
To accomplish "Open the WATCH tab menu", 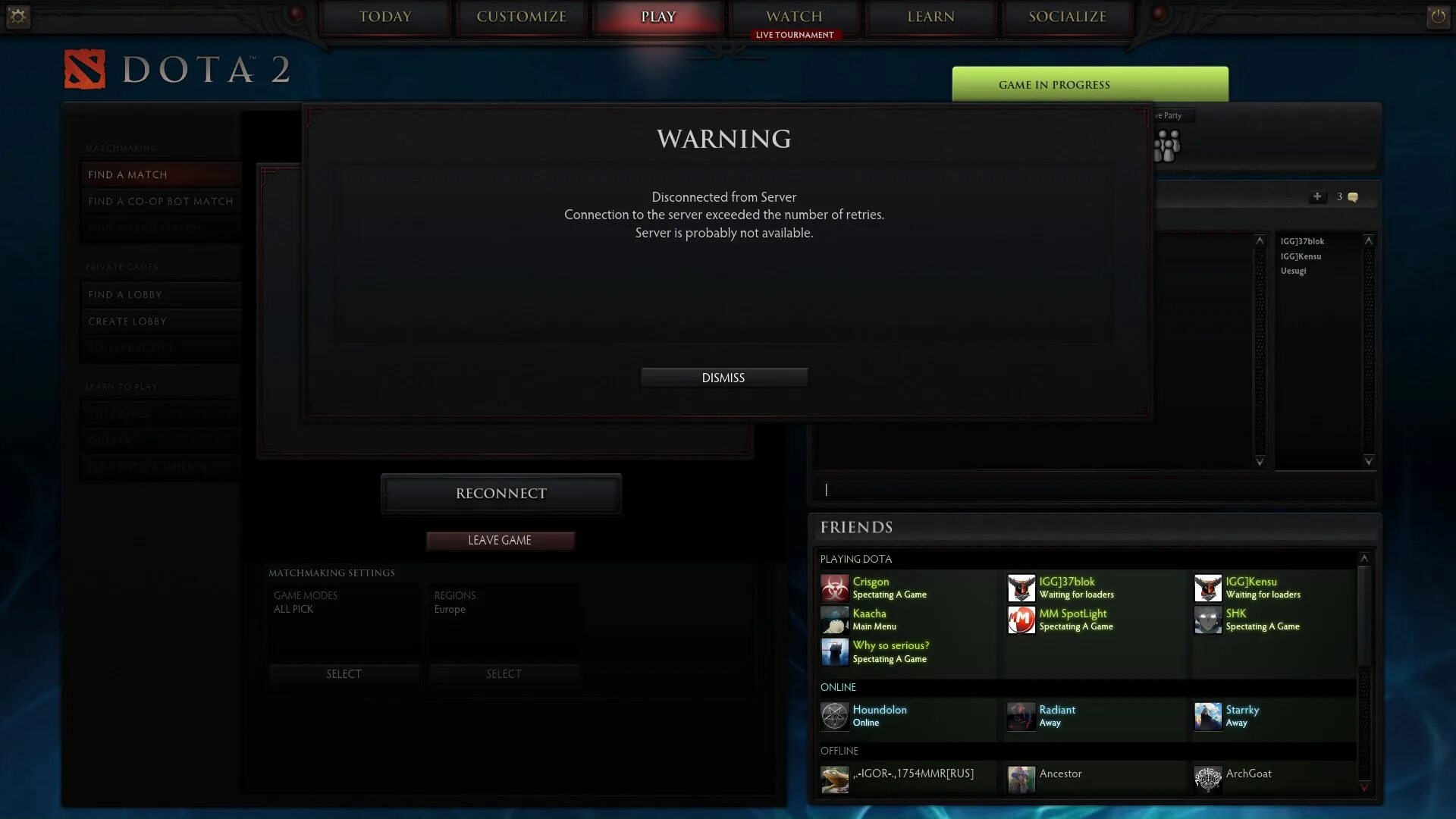I will click(x=793, y=16).
